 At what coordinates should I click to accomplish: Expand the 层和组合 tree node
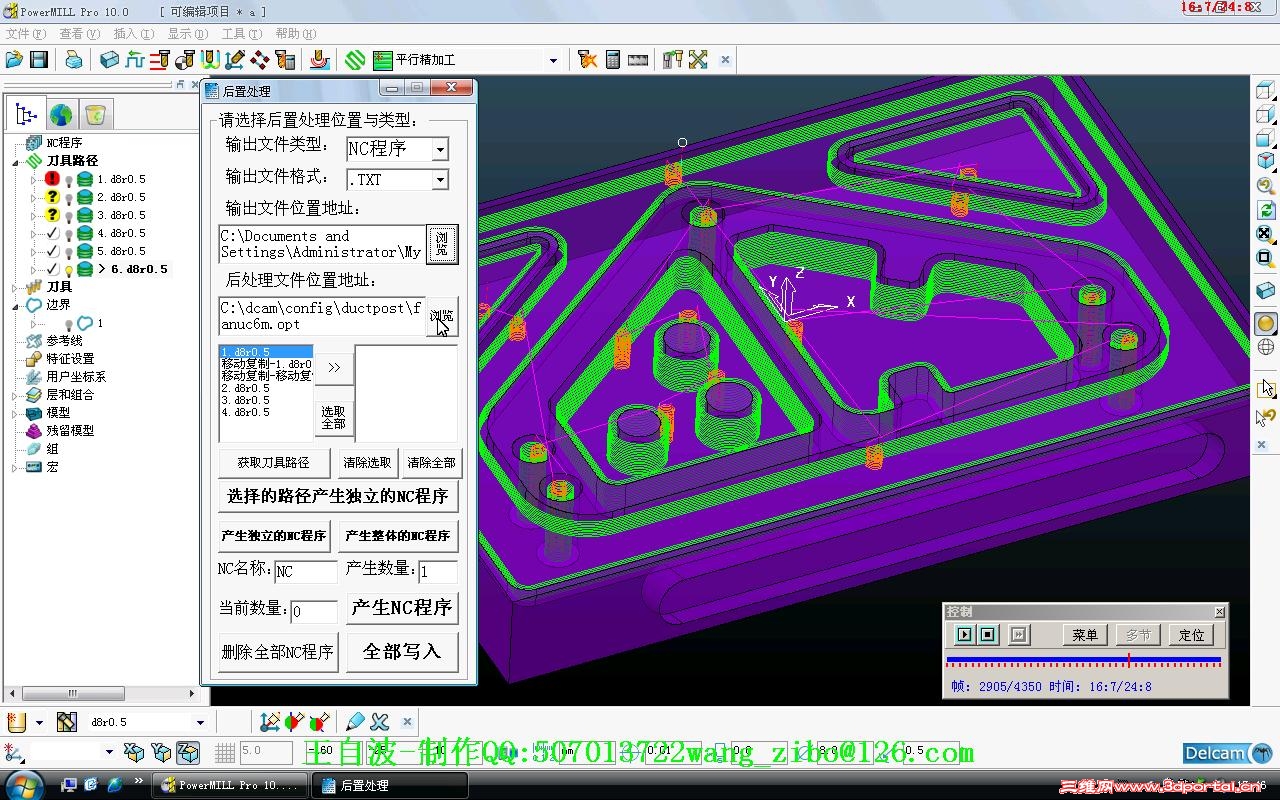point(15,395)
